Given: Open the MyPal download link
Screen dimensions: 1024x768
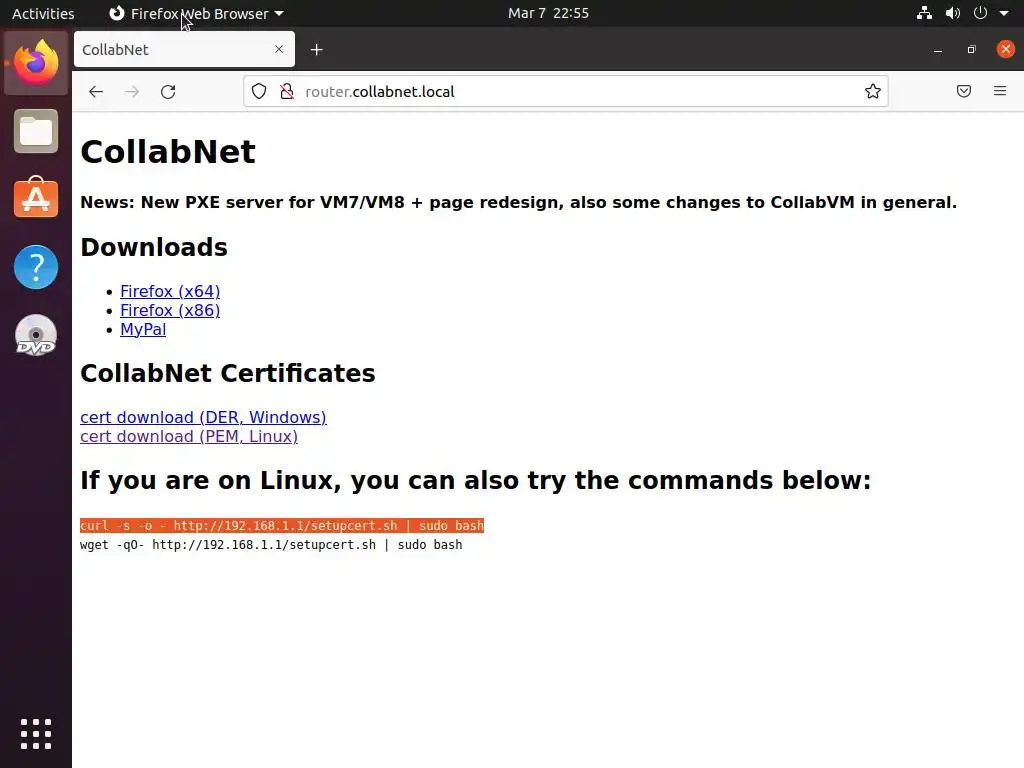Looking at the screenshot, I should 143,329.
